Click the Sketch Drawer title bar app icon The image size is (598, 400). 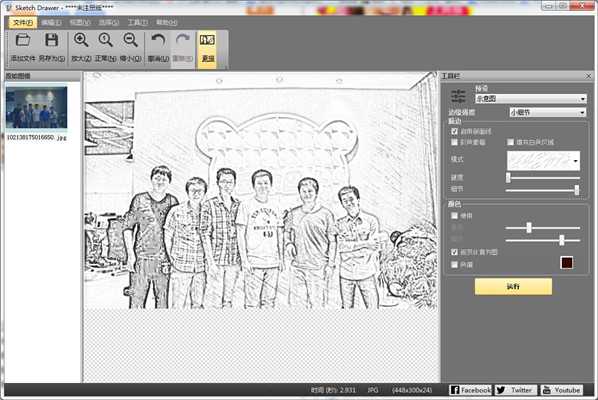pyautogui.click(x=9, y=8)
